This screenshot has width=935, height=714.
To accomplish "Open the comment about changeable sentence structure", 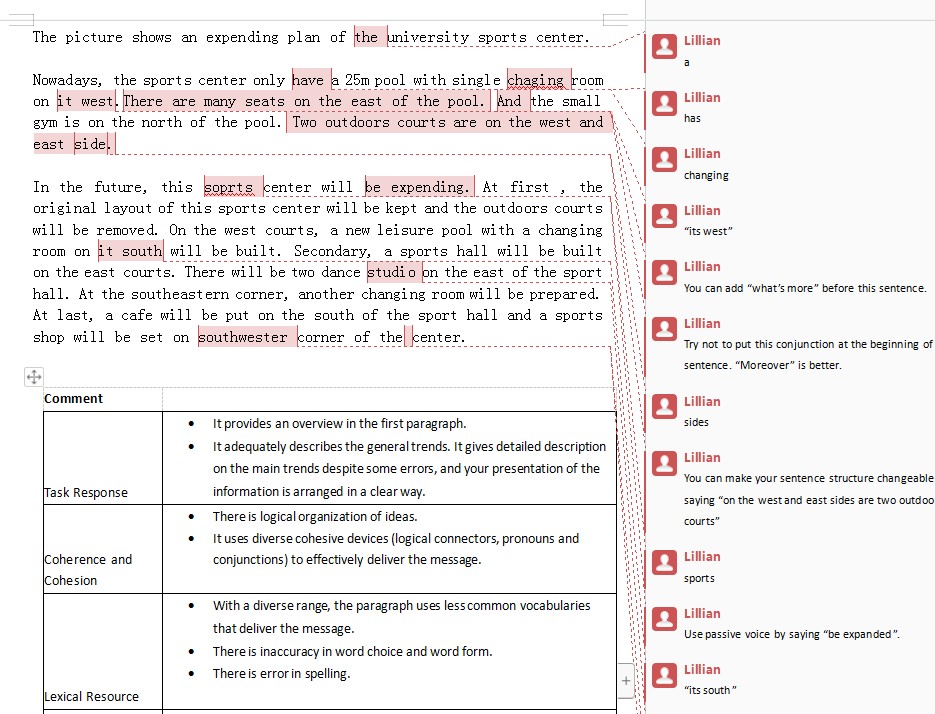I will click(x=809, y=500).
